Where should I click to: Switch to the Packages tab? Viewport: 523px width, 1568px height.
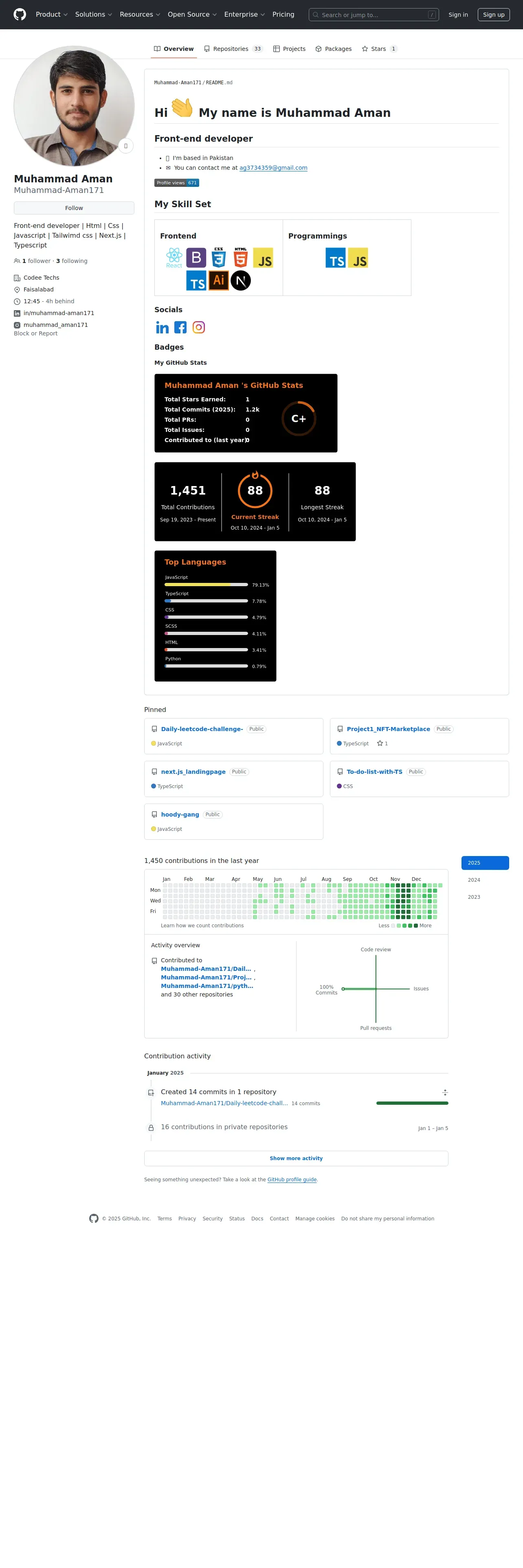[x=334, y=49]
